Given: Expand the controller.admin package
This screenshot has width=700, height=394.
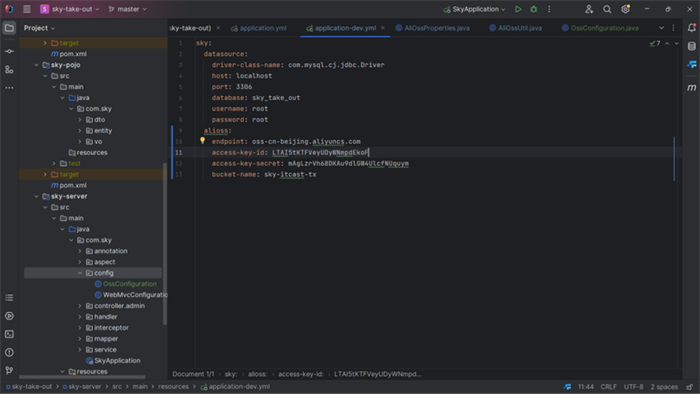Looking at the screenshot, I should [x=80, y=306].
